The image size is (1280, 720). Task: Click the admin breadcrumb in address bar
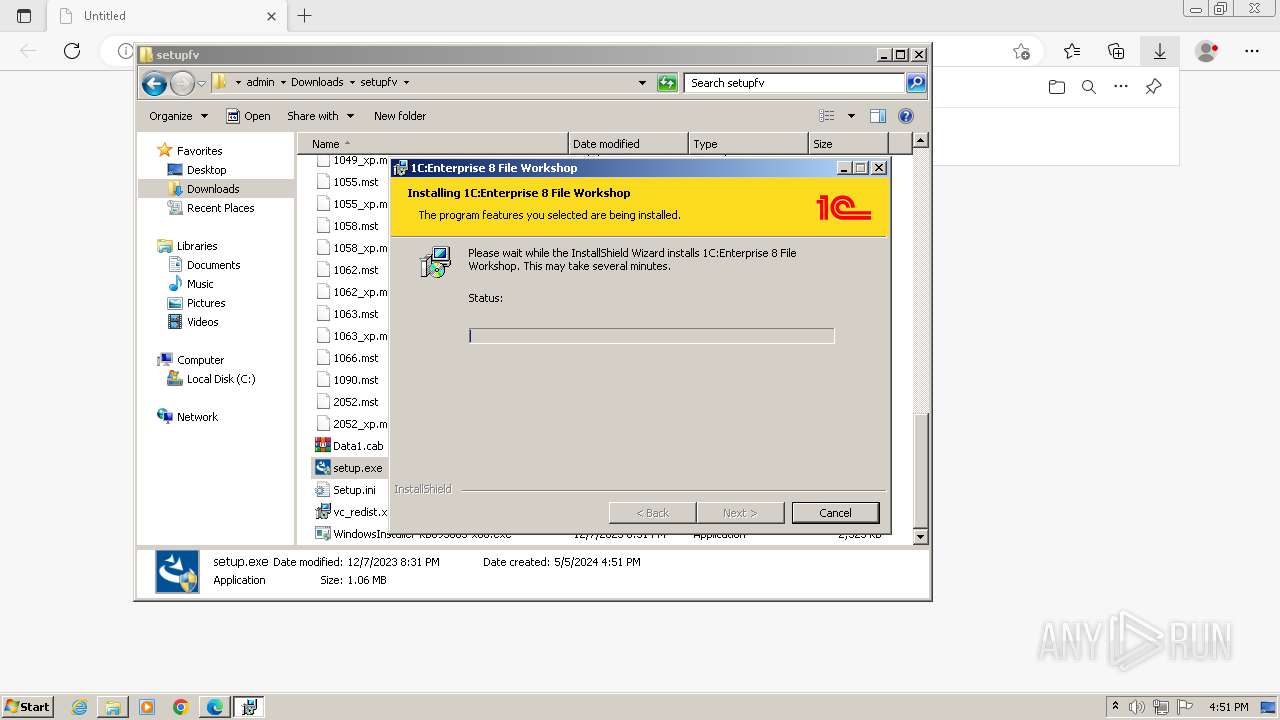pos(260,82)
